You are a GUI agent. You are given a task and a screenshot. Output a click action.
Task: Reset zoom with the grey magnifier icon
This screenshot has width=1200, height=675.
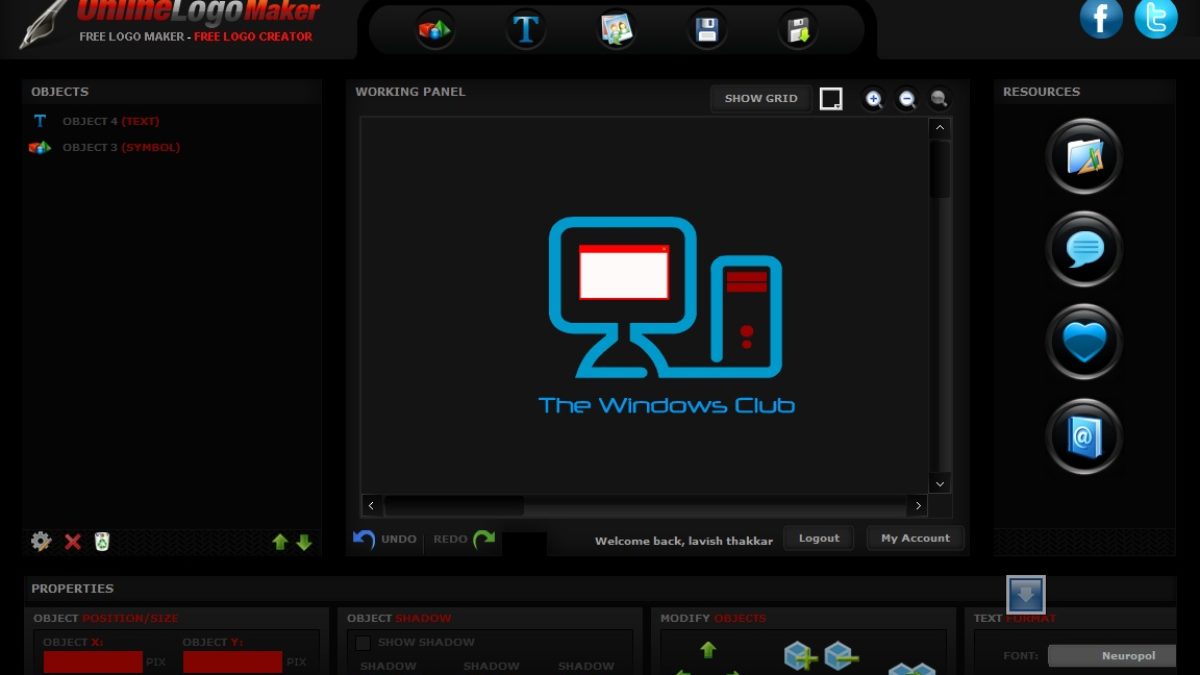click(x=939, y=99)
